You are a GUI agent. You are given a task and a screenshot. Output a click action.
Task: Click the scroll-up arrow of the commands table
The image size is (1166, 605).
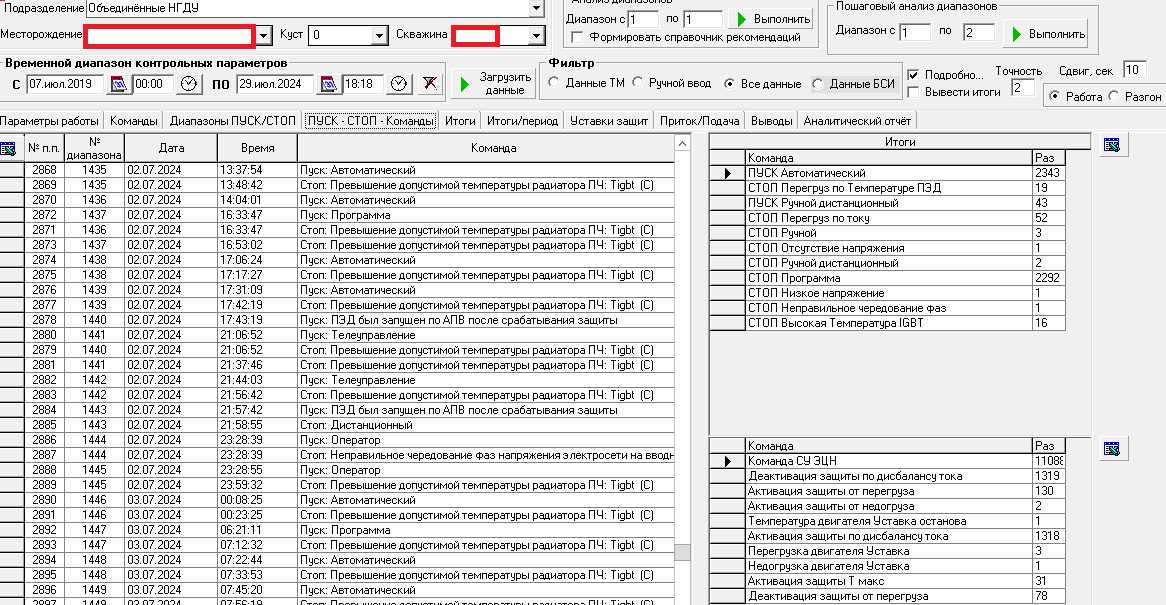click(682, 143)
